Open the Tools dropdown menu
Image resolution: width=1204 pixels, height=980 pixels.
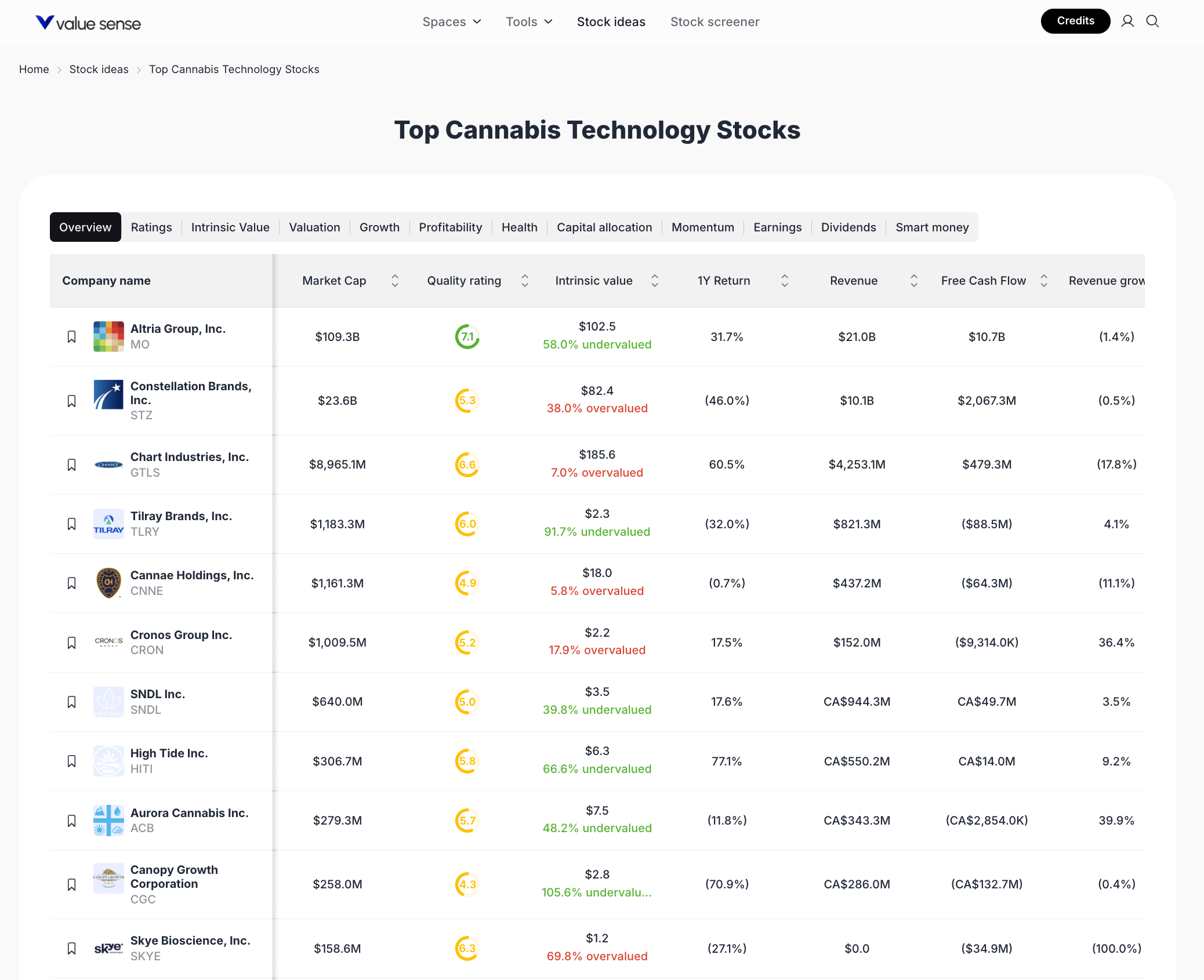point(528,22)
